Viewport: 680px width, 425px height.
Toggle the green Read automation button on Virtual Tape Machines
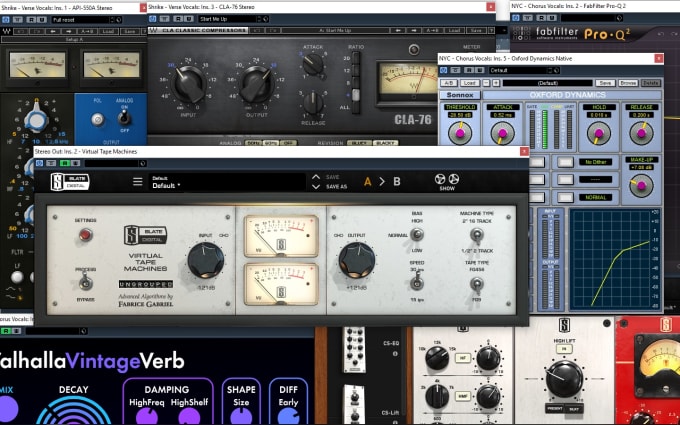point(65,163)
